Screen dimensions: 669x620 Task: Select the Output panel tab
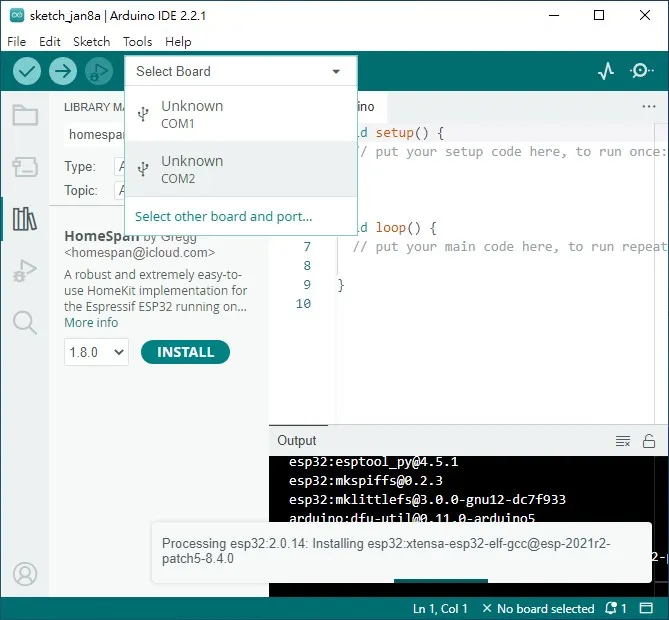pyautogui.click(x=297, y=440)
